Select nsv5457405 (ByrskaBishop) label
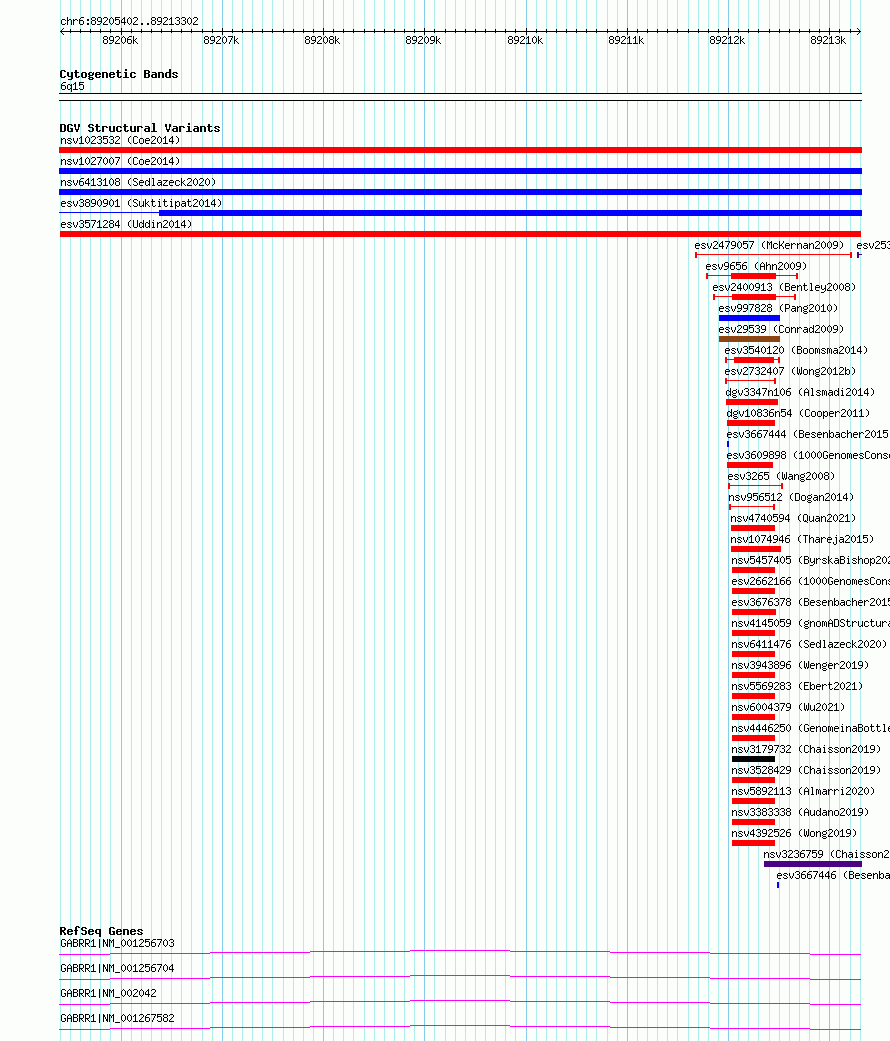This screenshot has height=1041, width=890. click(x=810, y=560)
